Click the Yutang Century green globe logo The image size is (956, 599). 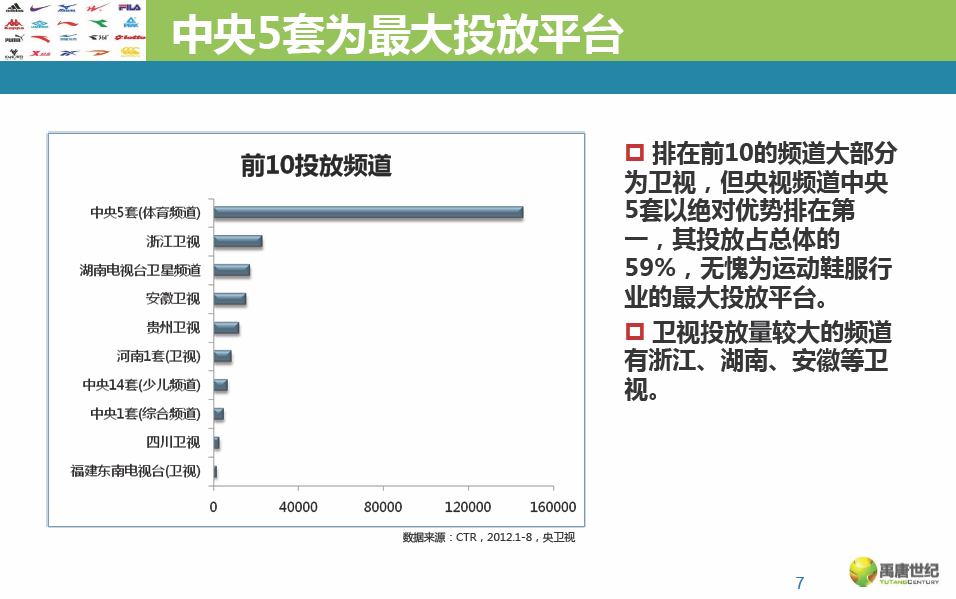click(x=862, y=571)
